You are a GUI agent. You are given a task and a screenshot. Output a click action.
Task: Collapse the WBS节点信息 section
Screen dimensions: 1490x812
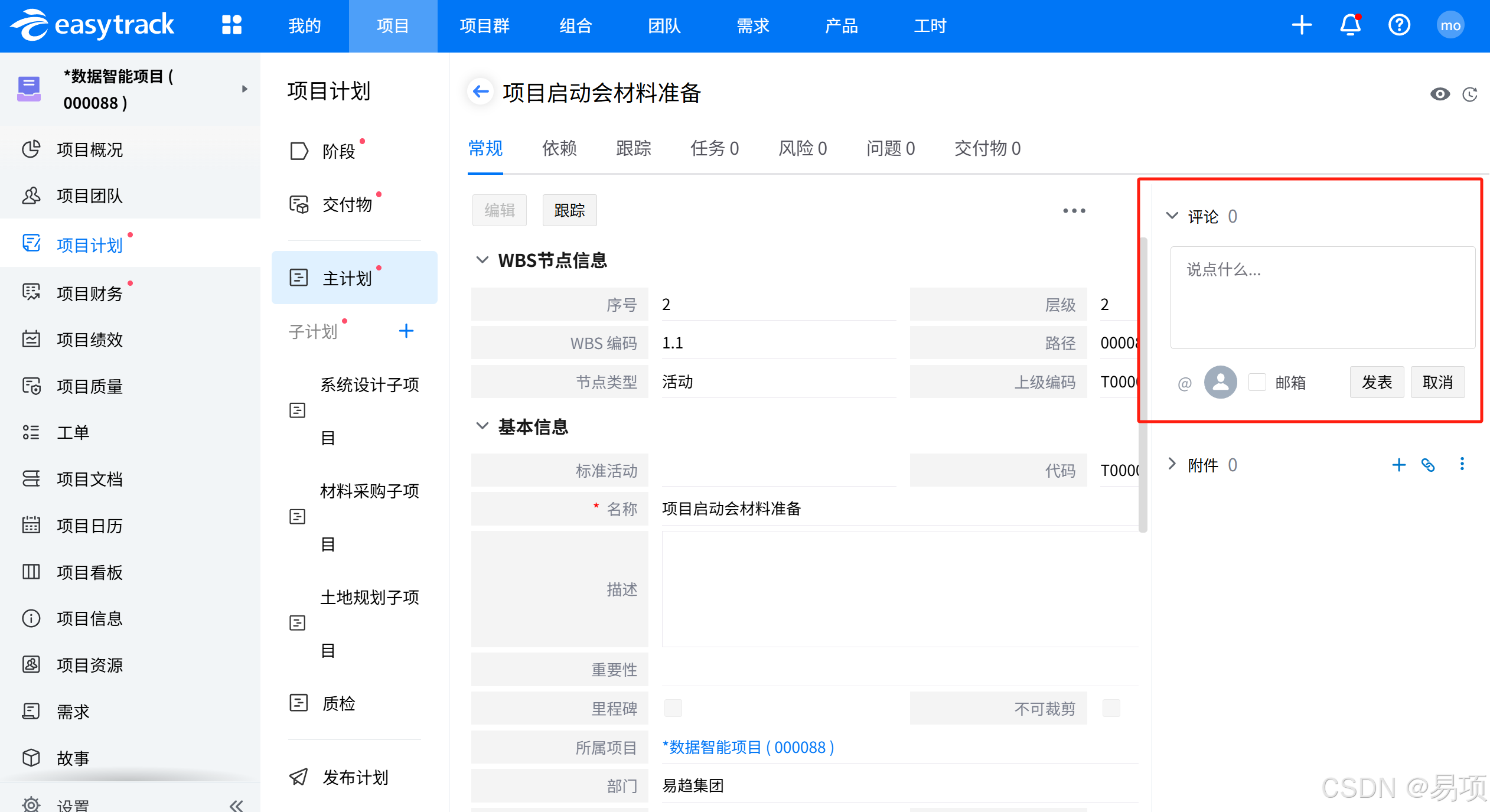click(482, 260)
